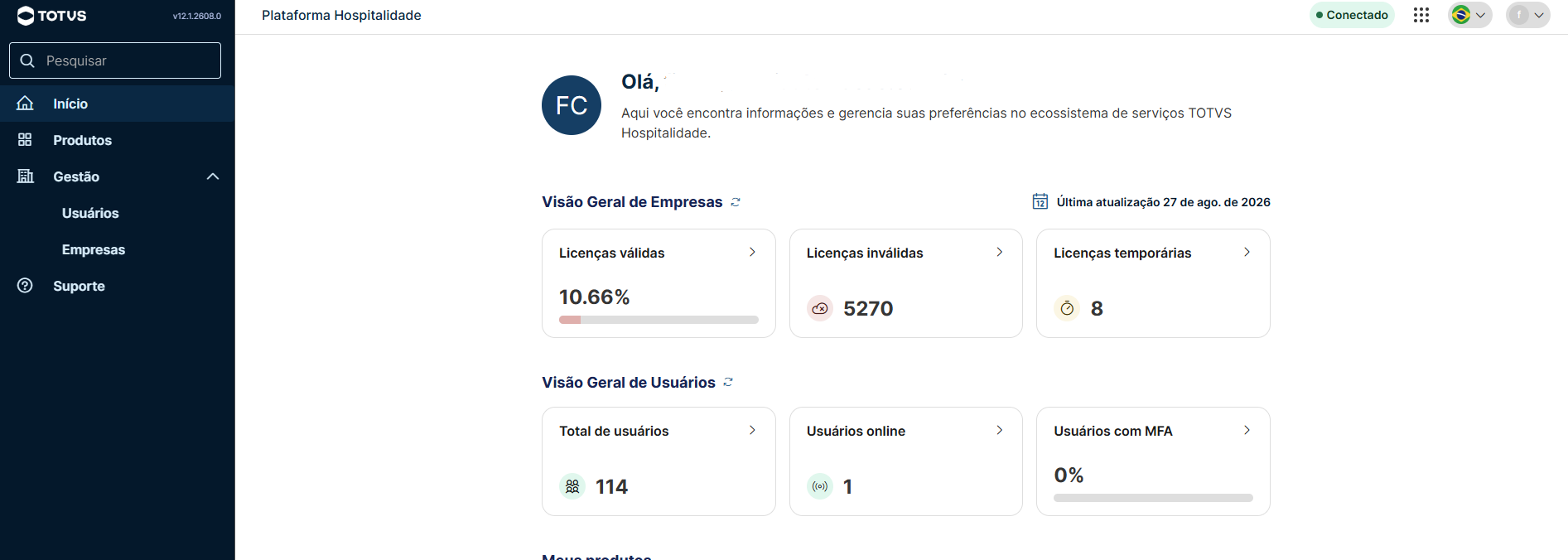
Task: Click the calendar icon beside Última atualização
Action: 1040,201
